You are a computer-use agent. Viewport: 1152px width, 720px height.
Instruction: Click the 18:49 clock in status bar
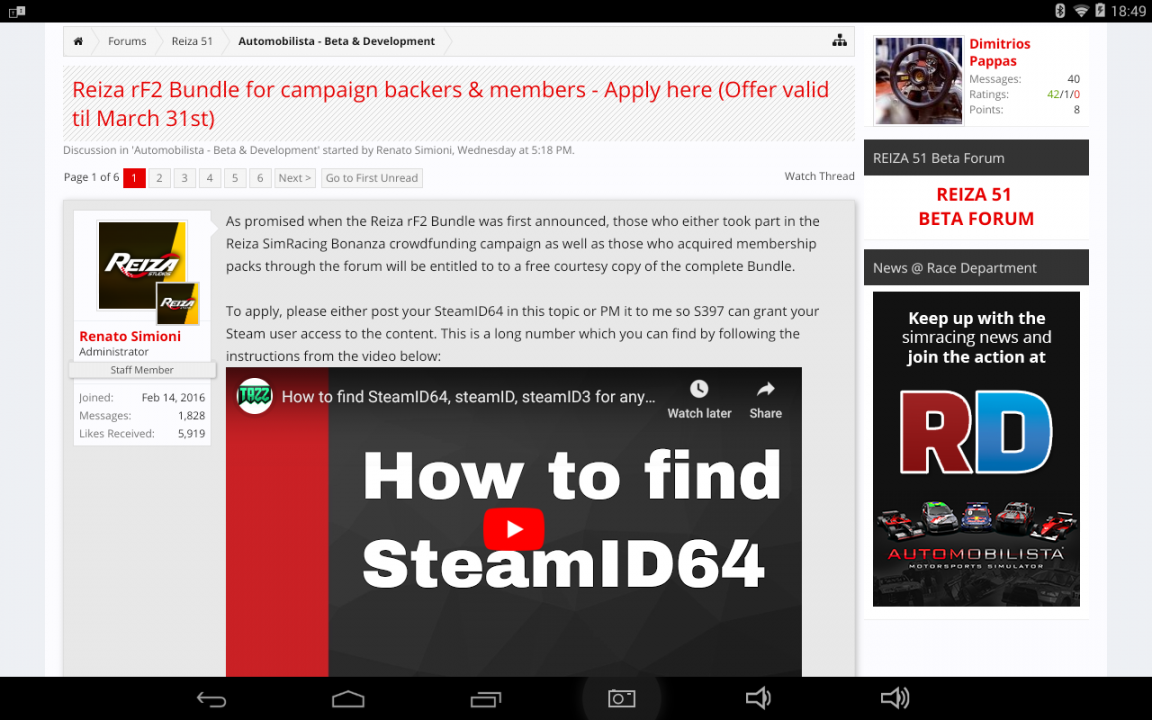[1128, 10]
